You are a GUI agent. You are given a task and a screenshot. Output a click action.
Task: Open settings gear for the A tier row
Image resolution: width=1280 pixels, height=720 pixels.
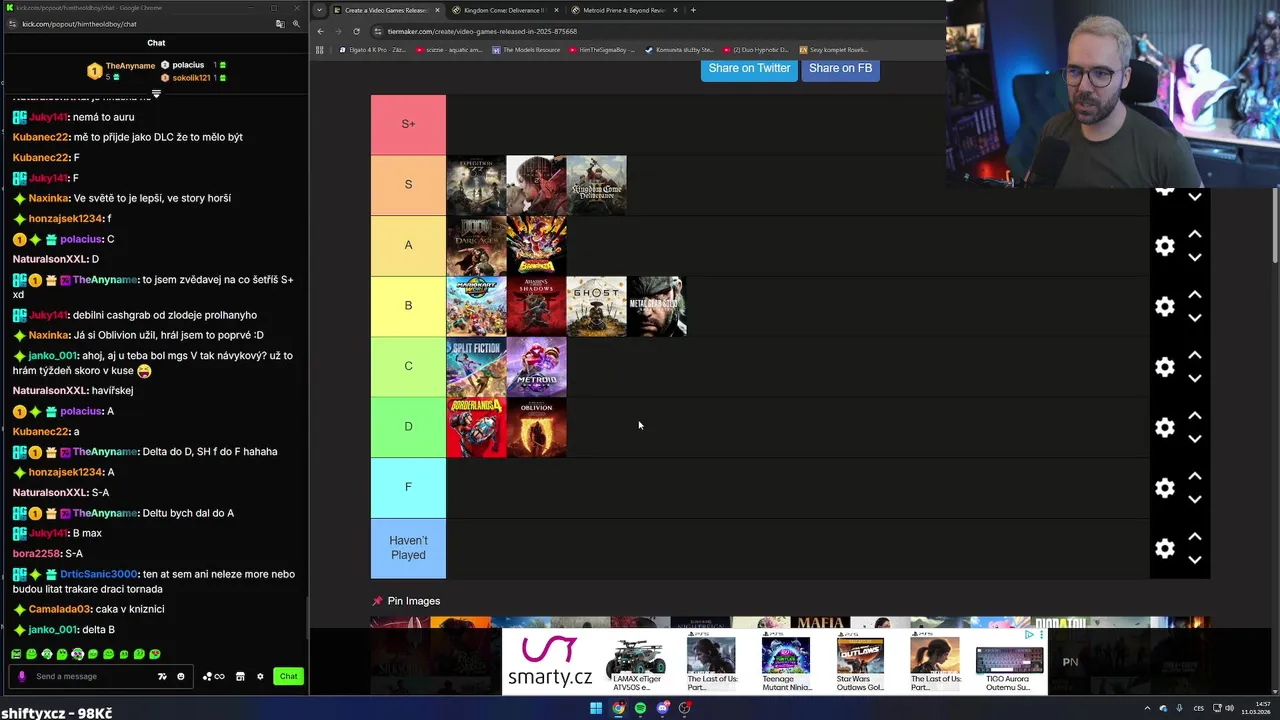1165,246
